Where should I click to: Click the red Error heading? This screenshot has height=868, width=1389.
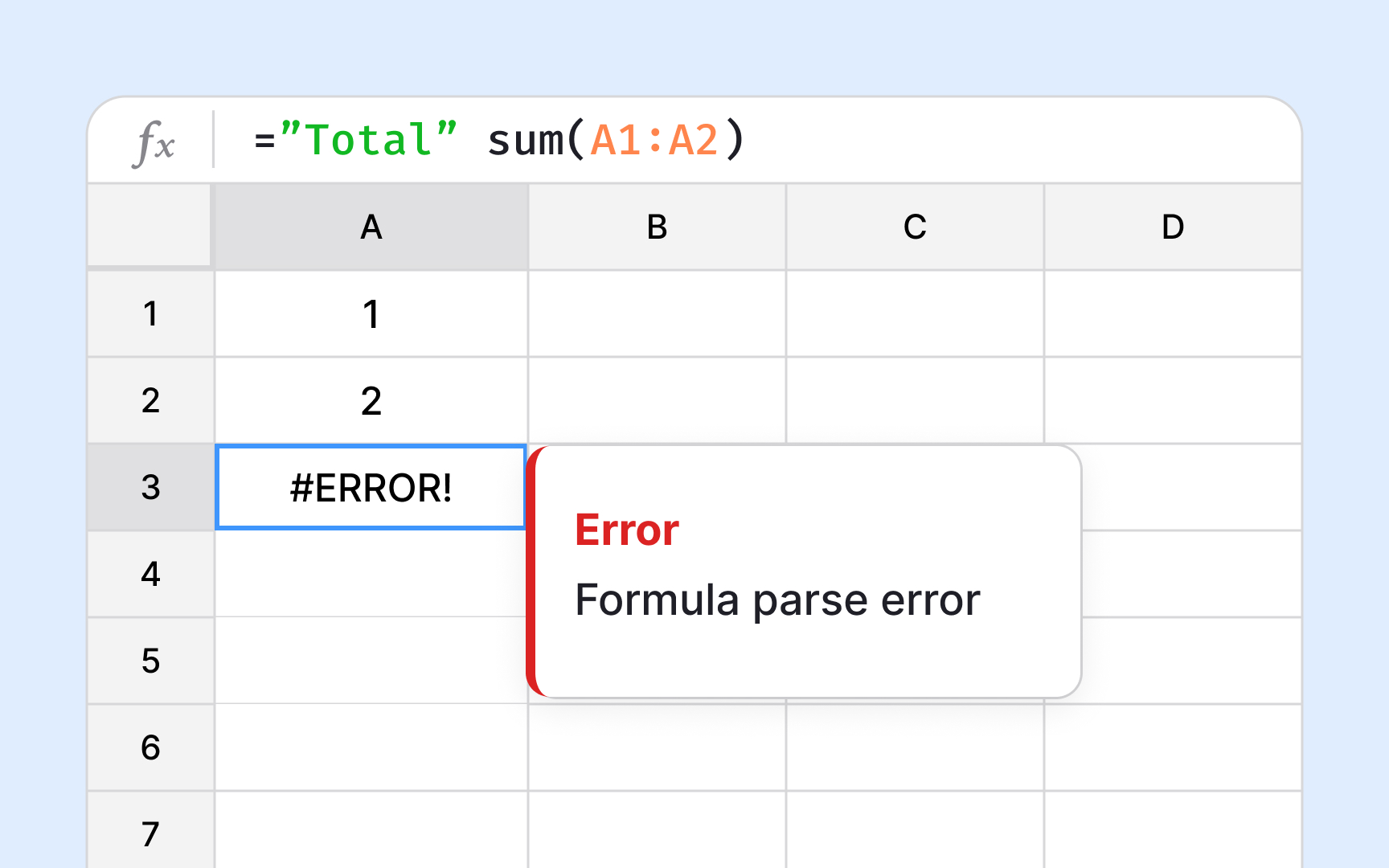(x=626, y=529)
